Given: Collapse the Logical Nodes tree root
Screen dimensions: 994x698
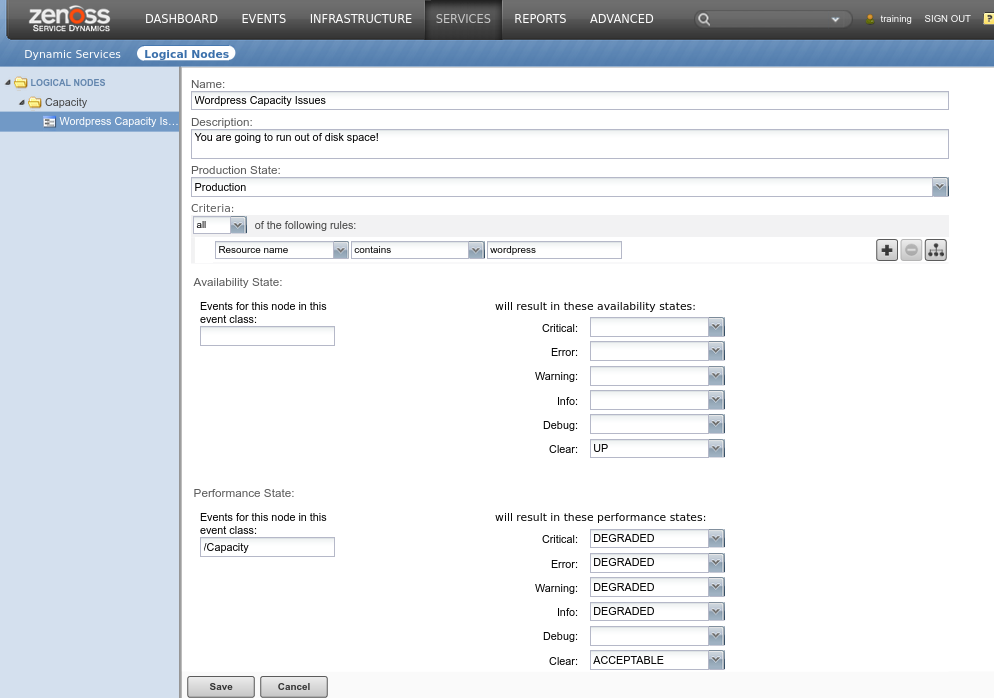Looking at the screenshot, I should click(x=8, y=83).
